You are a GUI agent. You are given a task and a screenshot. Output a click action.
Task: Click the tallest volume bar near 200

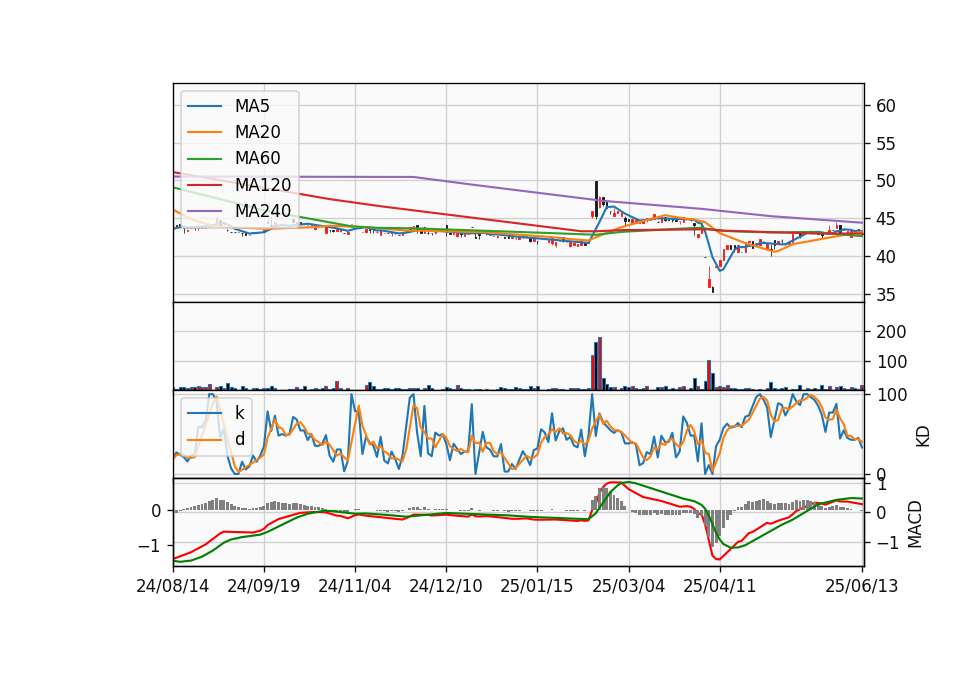[600, 364]
